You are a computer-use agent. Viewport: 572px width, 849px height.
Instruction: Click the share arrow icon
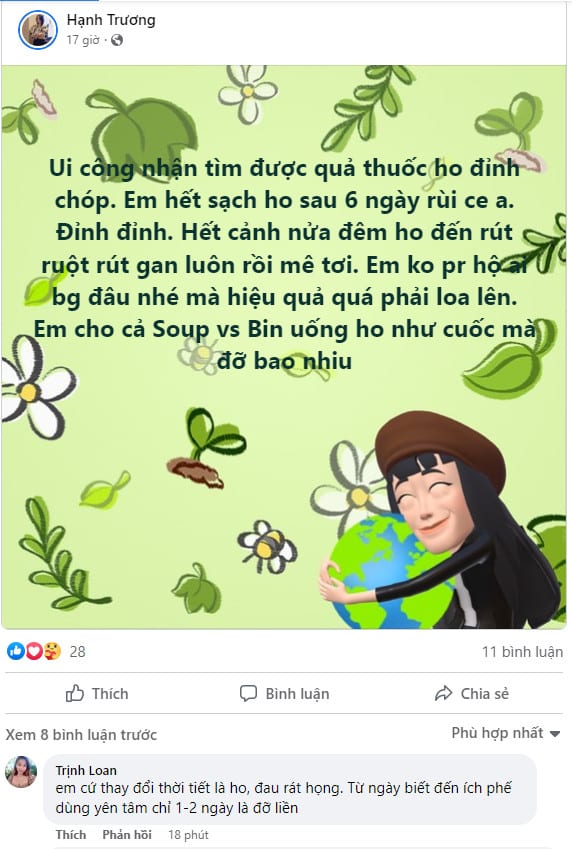tap(444, 694)
